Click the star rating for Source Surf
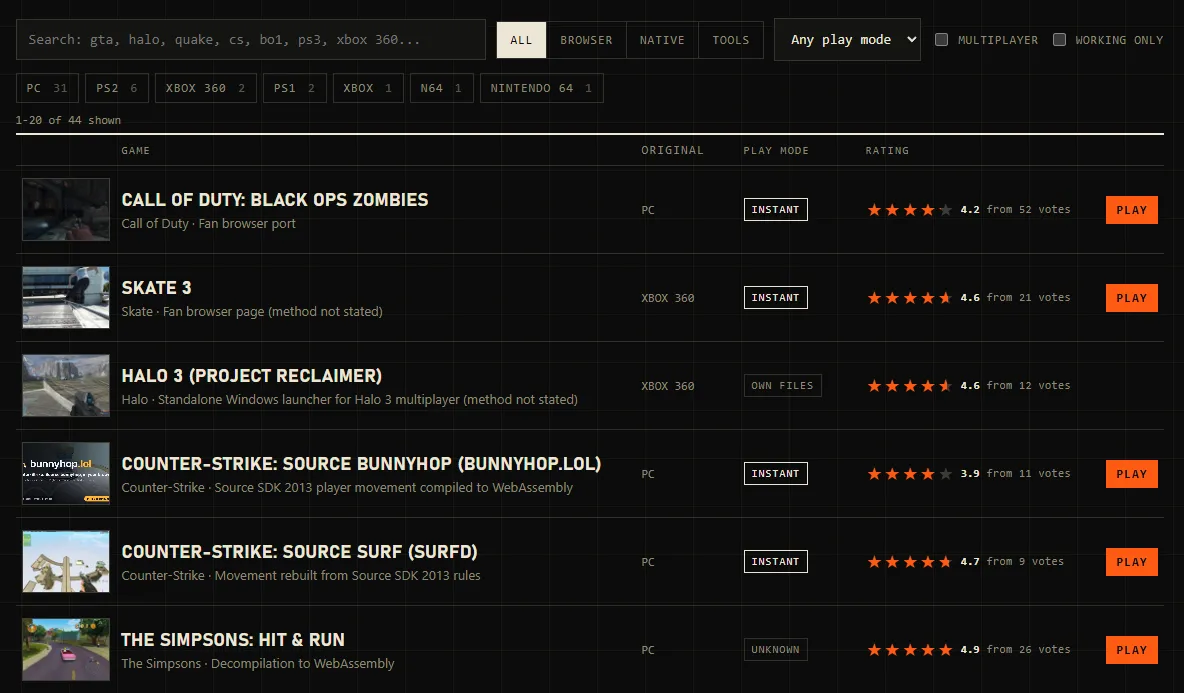The image size is (1184, 693). (x=909, y=562)
